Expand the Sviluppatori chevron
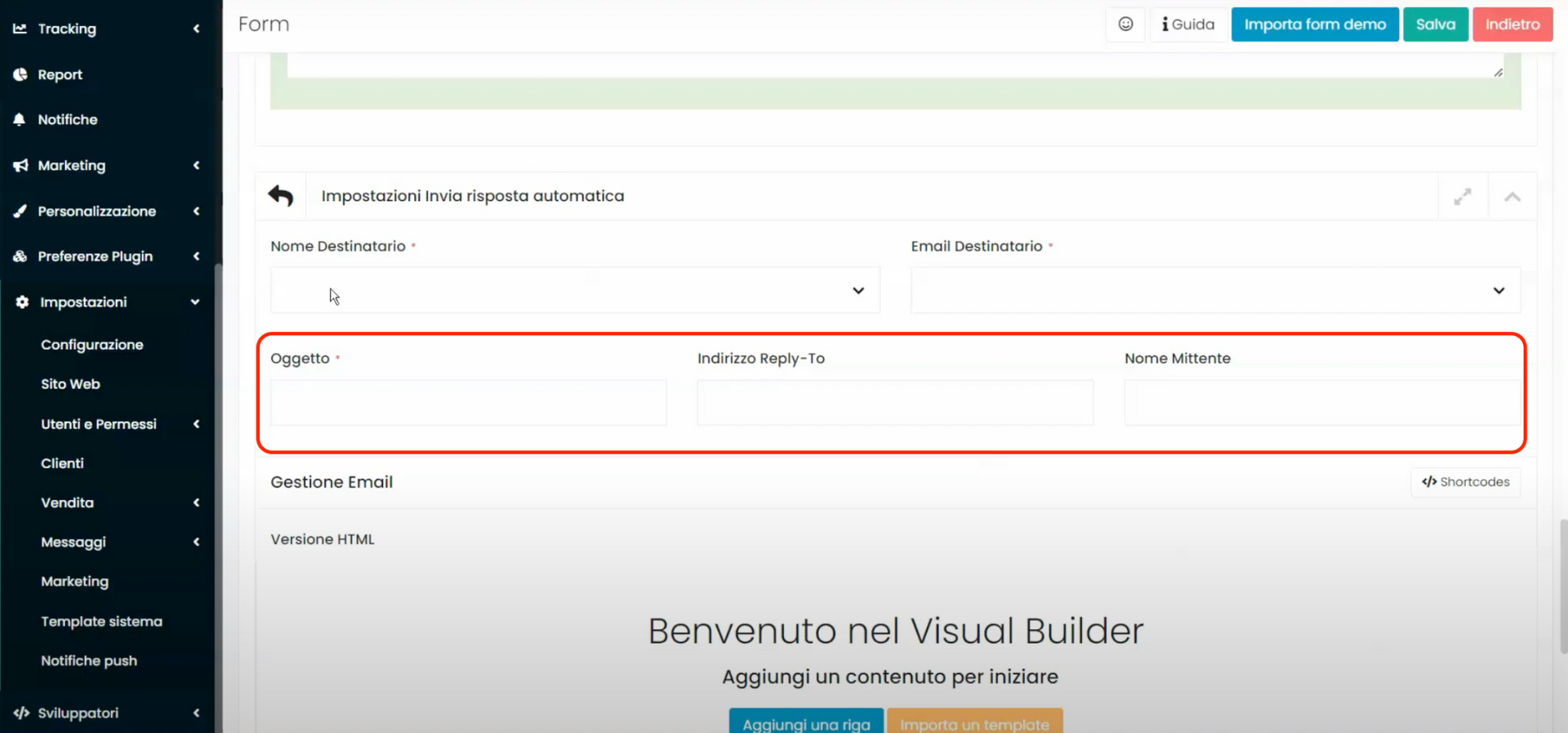 pos(197,713)
